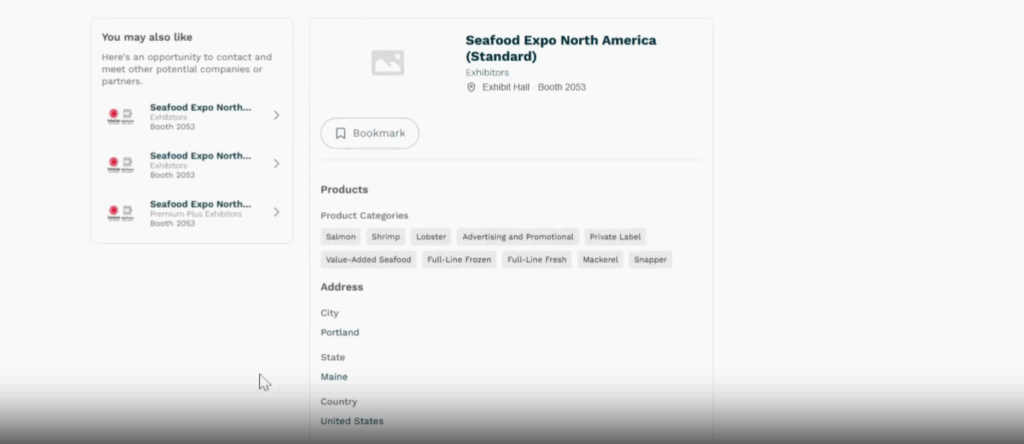Open the Premium Plus Exhibitors listing chevron
The width and height of the screenshot is (1024, 444).
coord(276,212)
